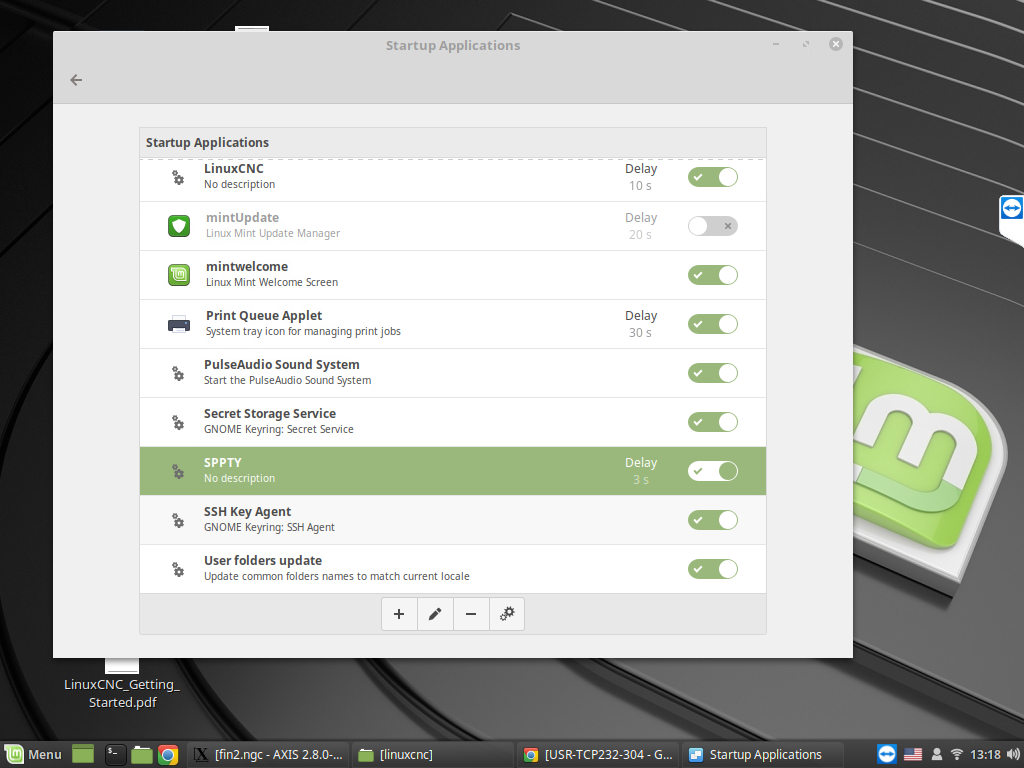The height and width of the screenshot is (768, 1024).
Task: Disable the Secret Storage Service switch
Action: pos(712,422)
